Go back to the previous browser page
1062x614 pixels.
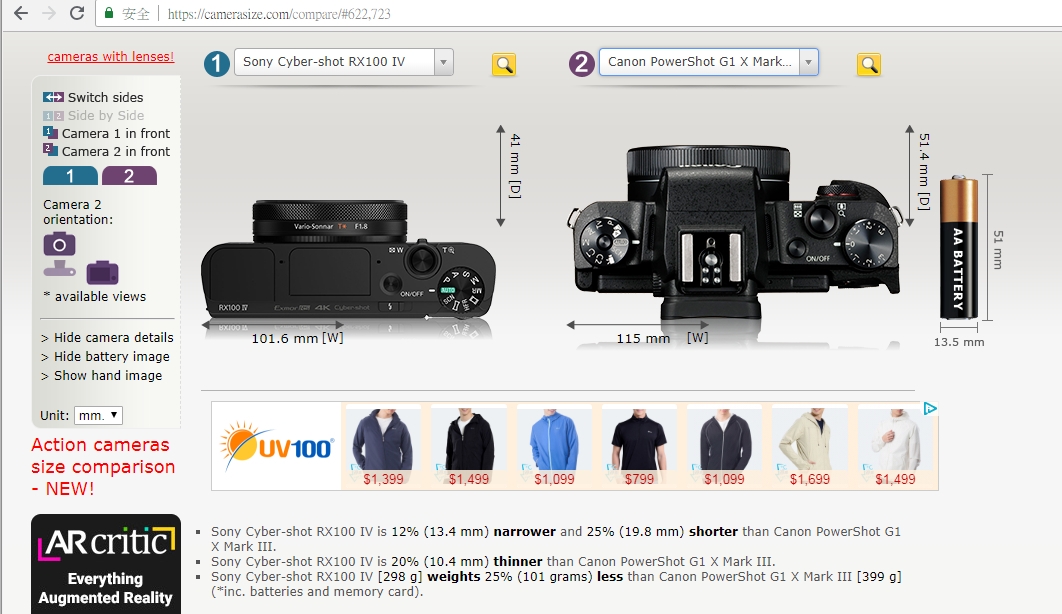point(21,13)
